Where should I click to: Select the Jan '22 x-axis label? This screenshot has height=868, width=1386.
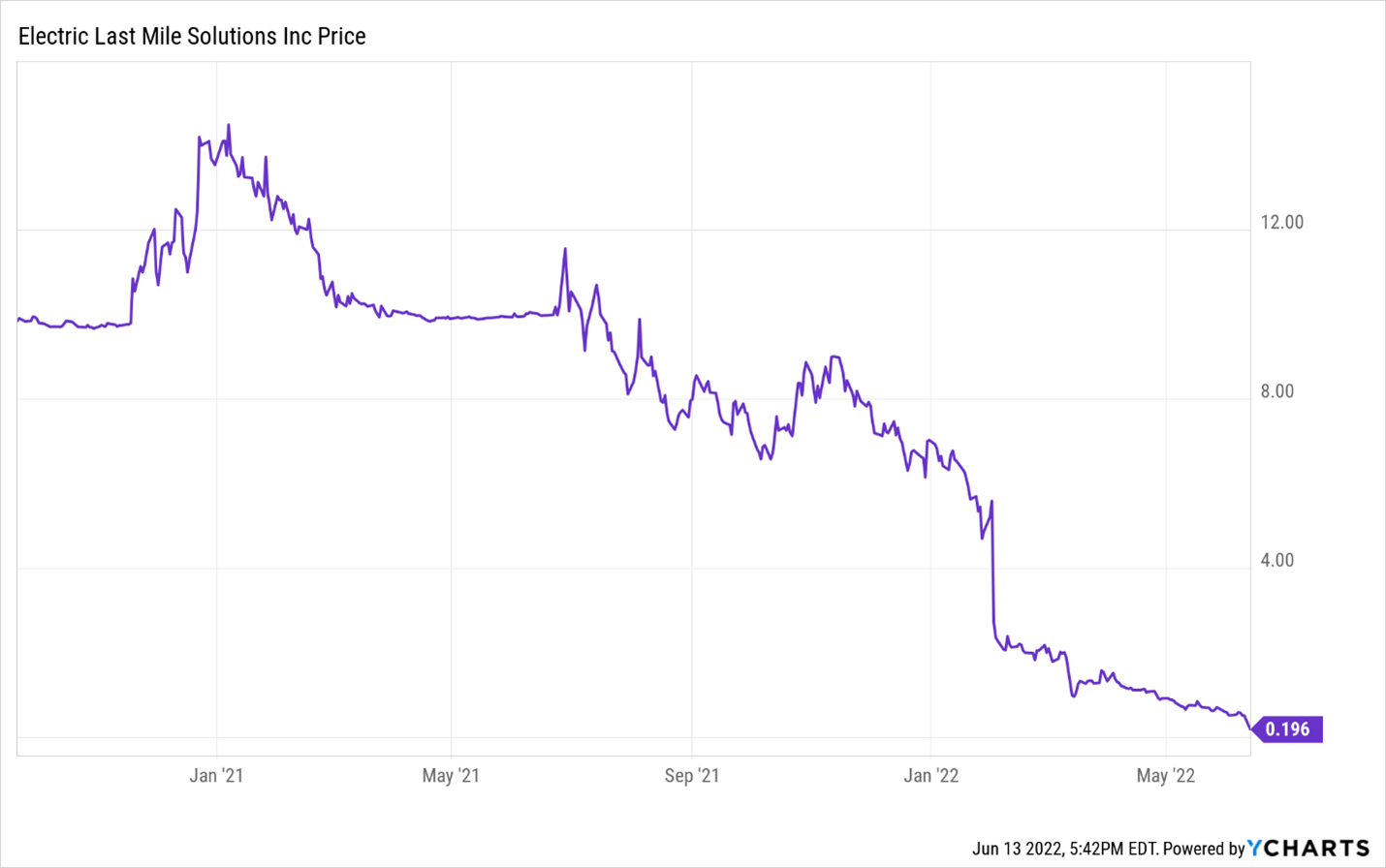click(930, 776)
